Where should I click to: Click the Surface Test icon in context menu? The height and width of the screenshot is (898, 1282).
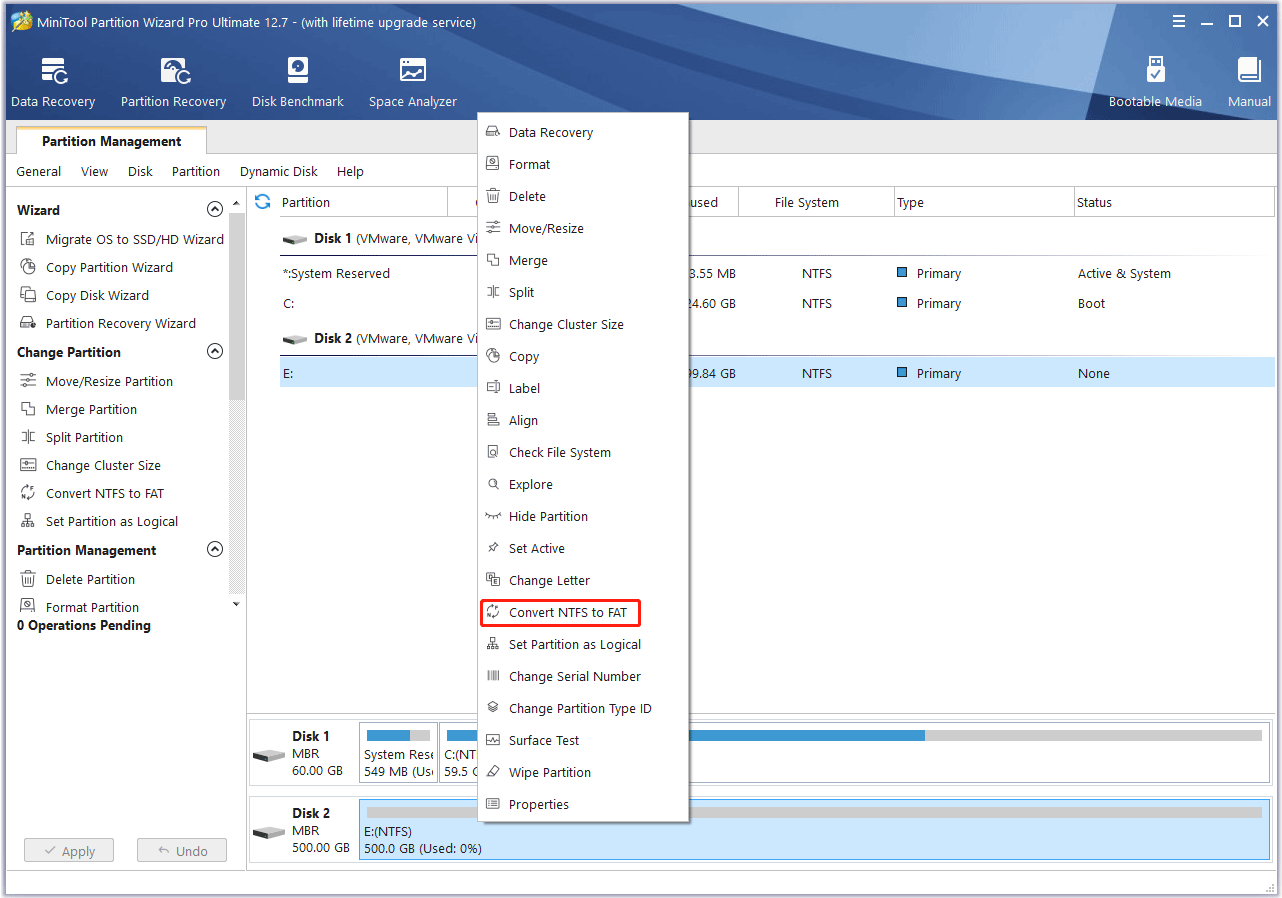pyautogui.click(x=492, y=740)
